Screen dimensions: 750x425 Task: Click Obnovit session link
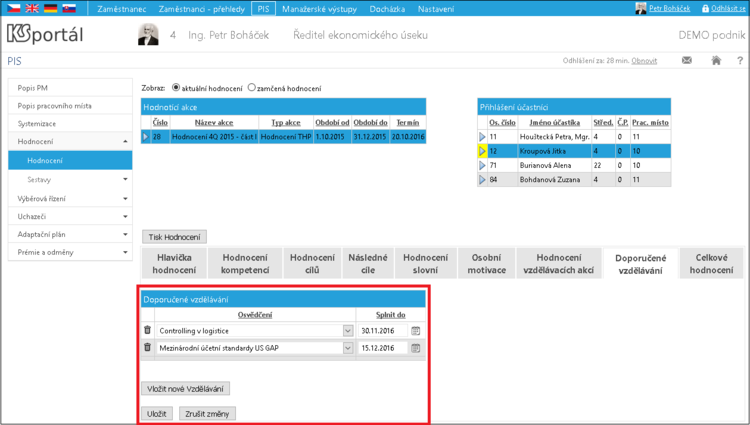tap(644, 61)
